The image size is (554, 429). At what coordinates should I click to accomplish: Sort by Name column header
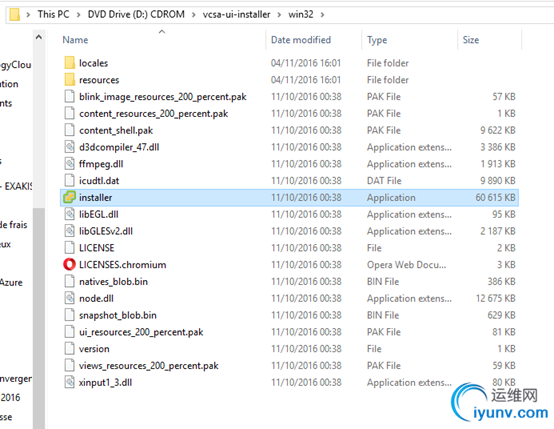[75, 40]
